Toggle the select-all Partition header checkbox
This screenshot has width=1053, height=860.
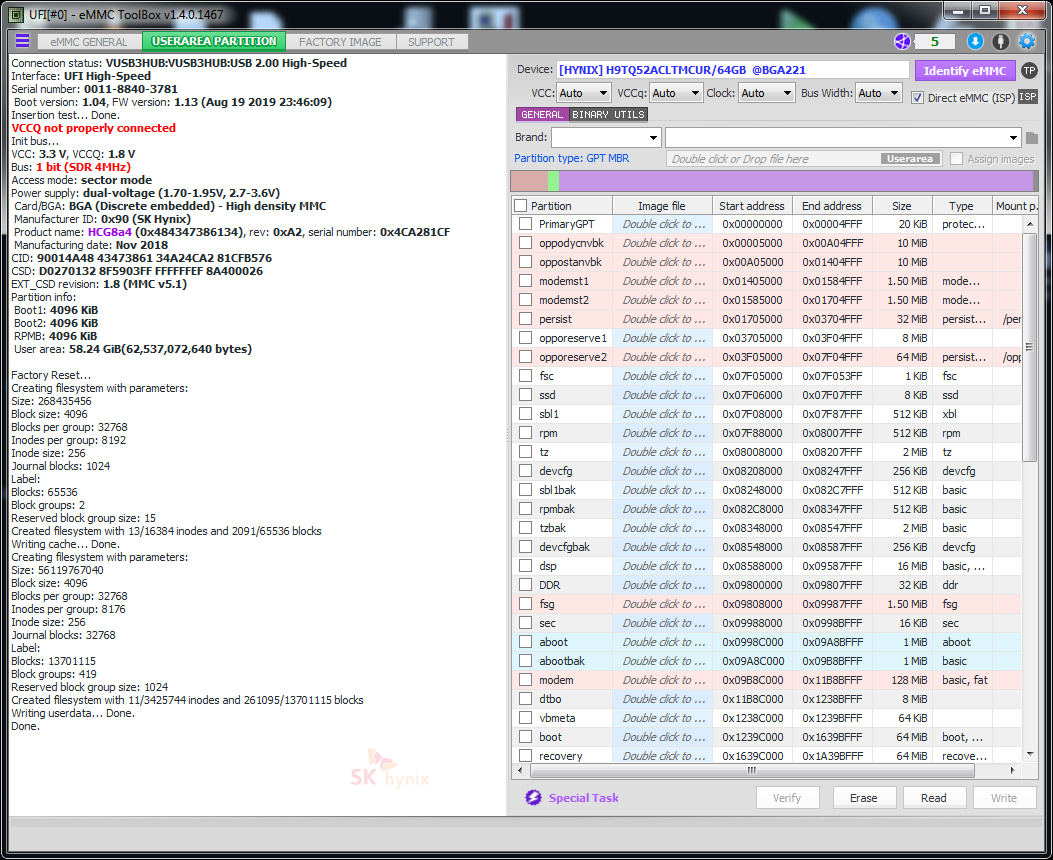pyautogui.click(x=520, y=206)
